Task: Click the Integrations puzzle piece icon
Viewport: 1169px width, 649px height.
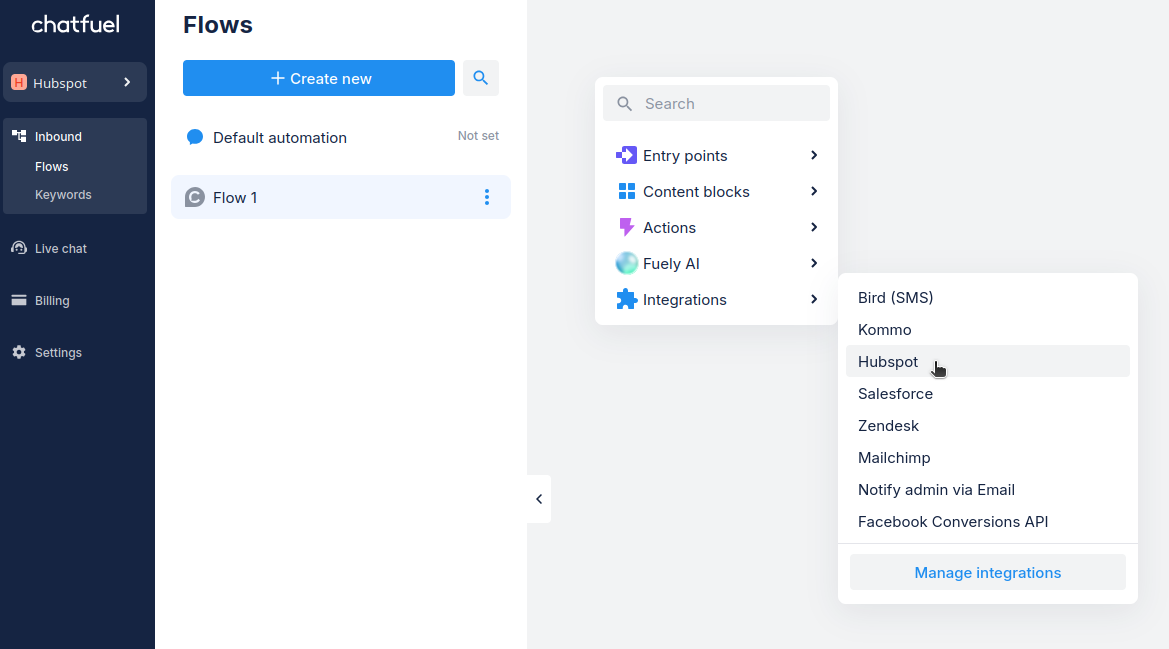Action: coord(627,299)
